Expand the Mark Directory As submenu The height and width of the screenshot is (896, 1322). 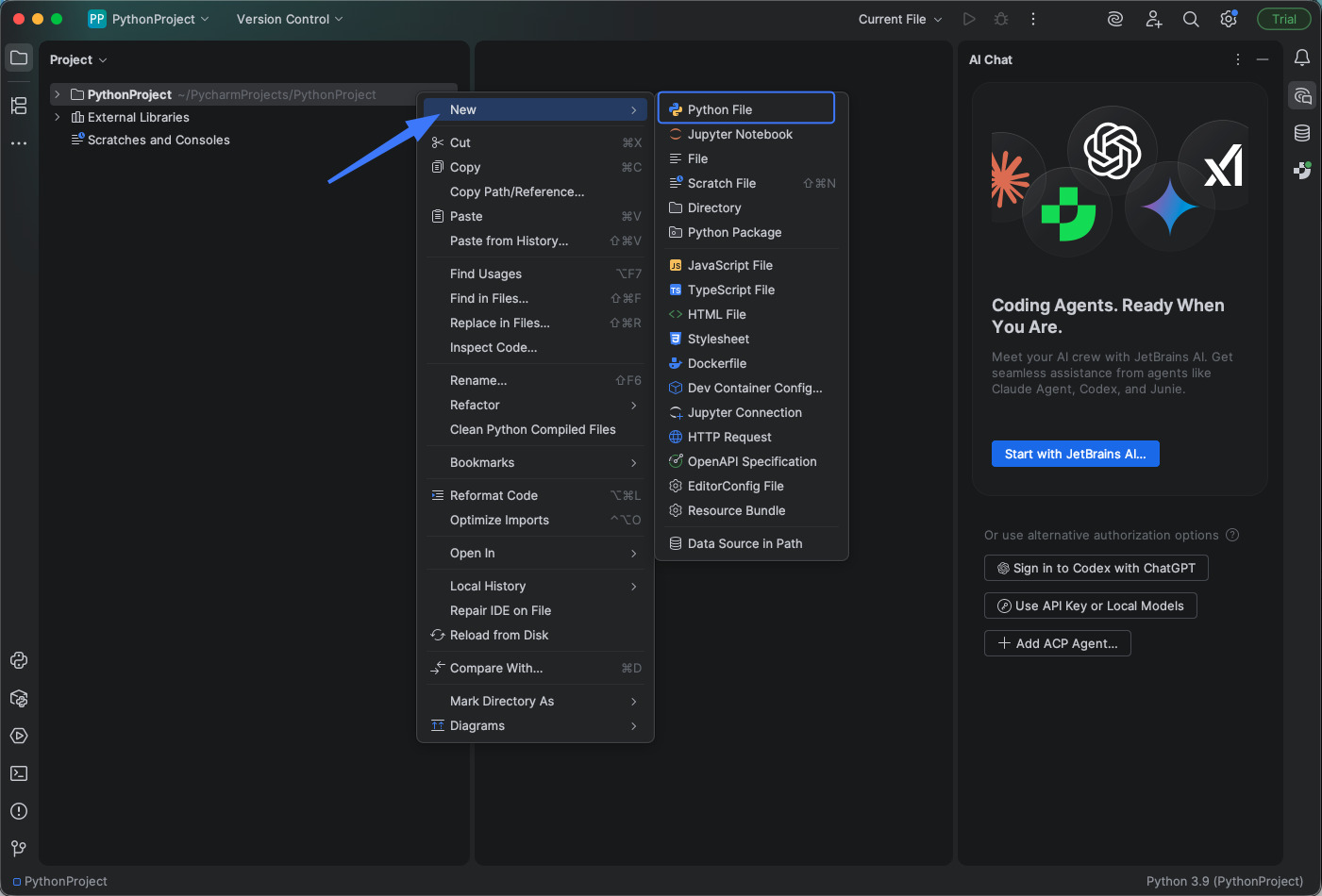[535, 701]
